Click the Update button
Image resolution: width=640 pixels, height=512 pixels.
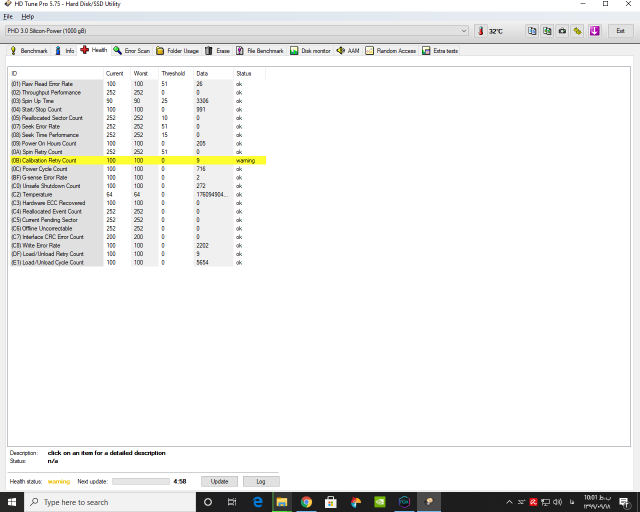(x=219, y=481)
